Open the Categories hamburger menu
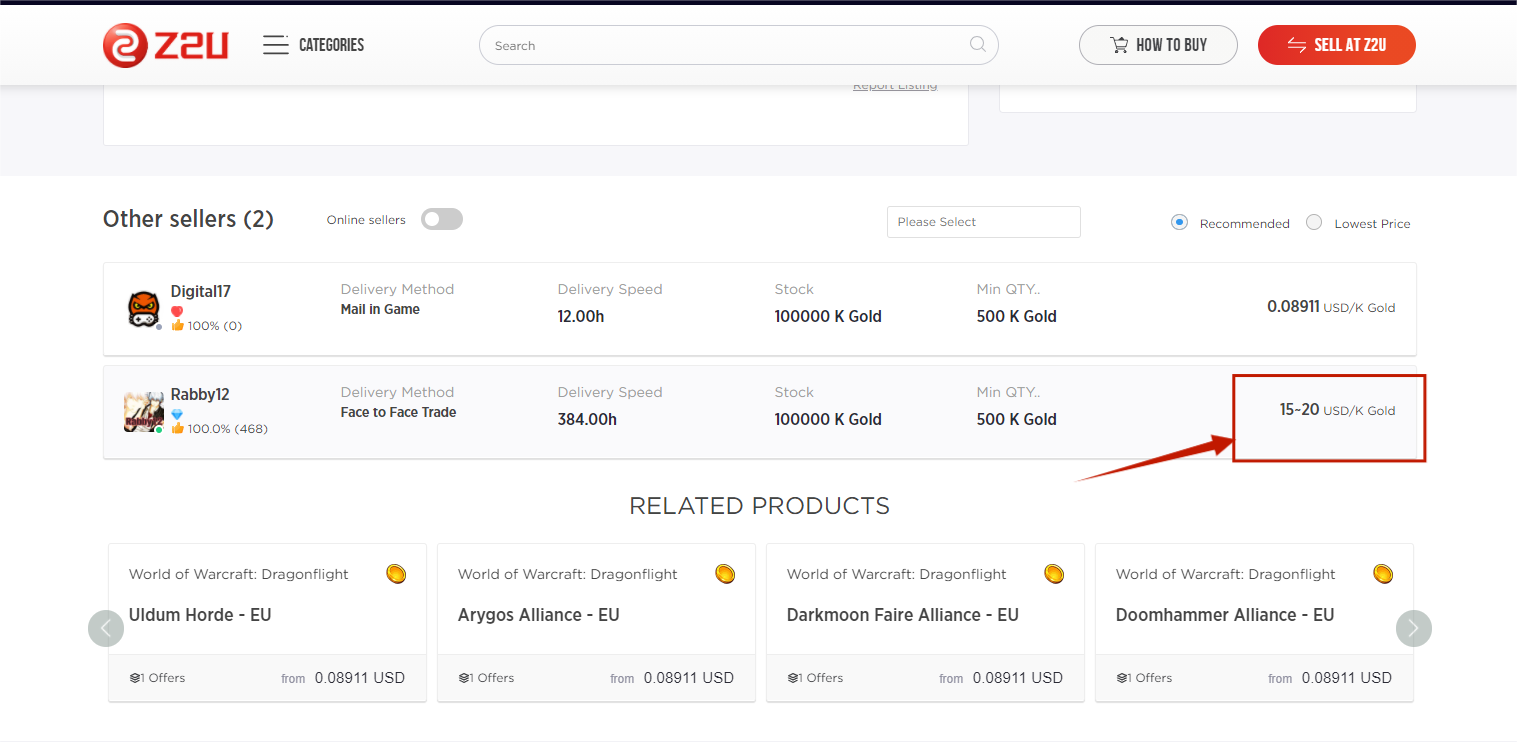The height and width of the screenshot is (742, 1517). click(x=276, y=45)
